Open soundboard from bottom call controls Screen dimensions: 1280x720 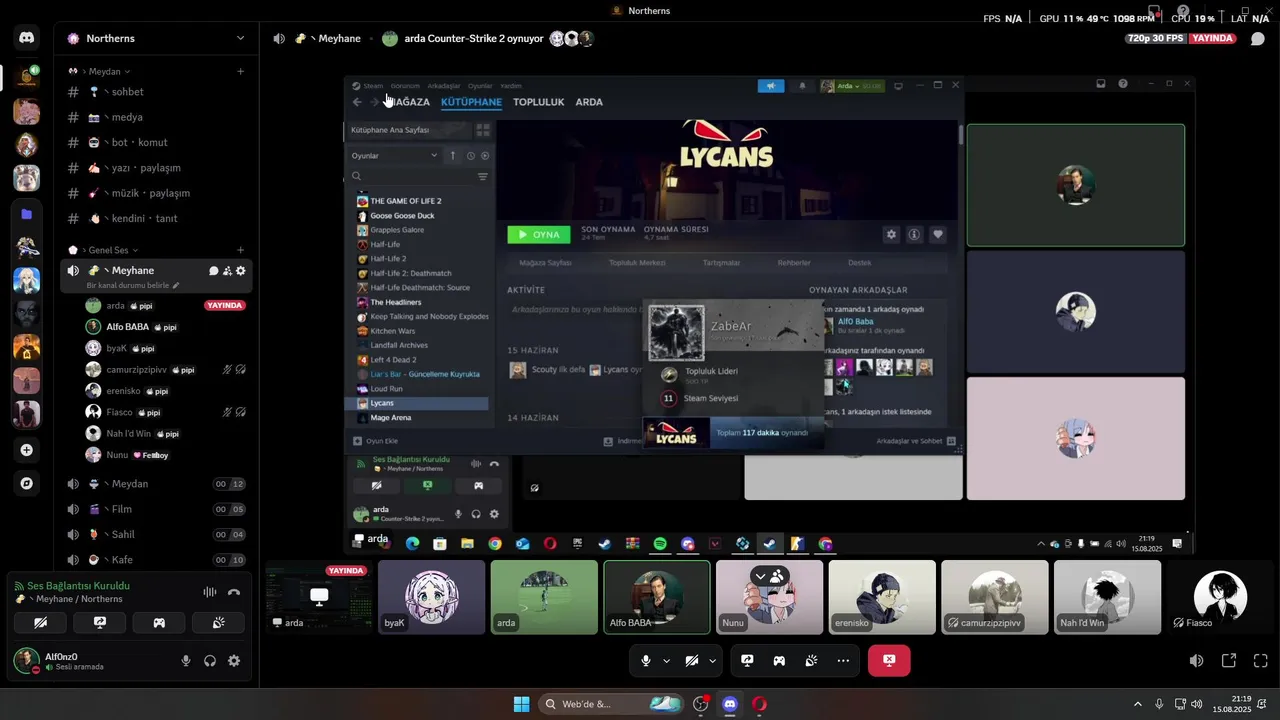pyautogui.click(x=811, y=661)
